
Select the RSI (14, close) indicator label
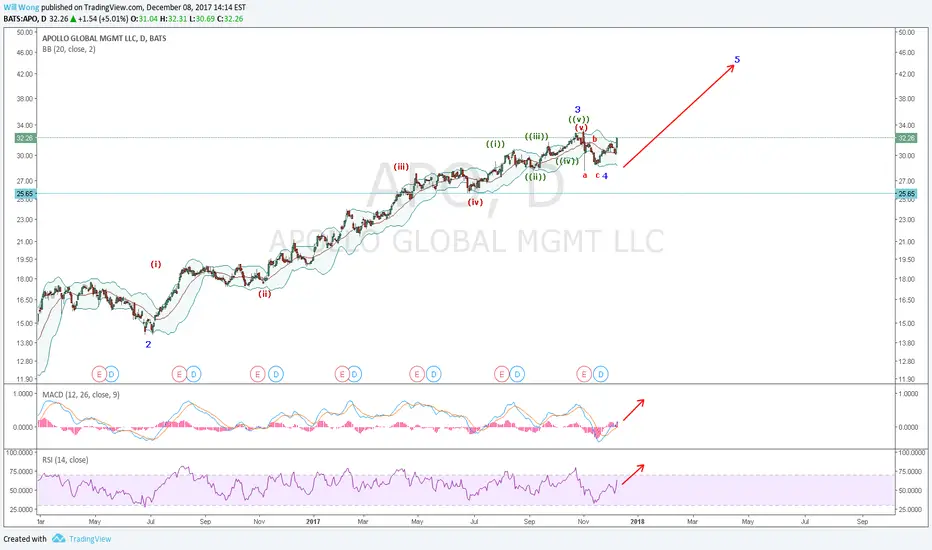[65, 460]
